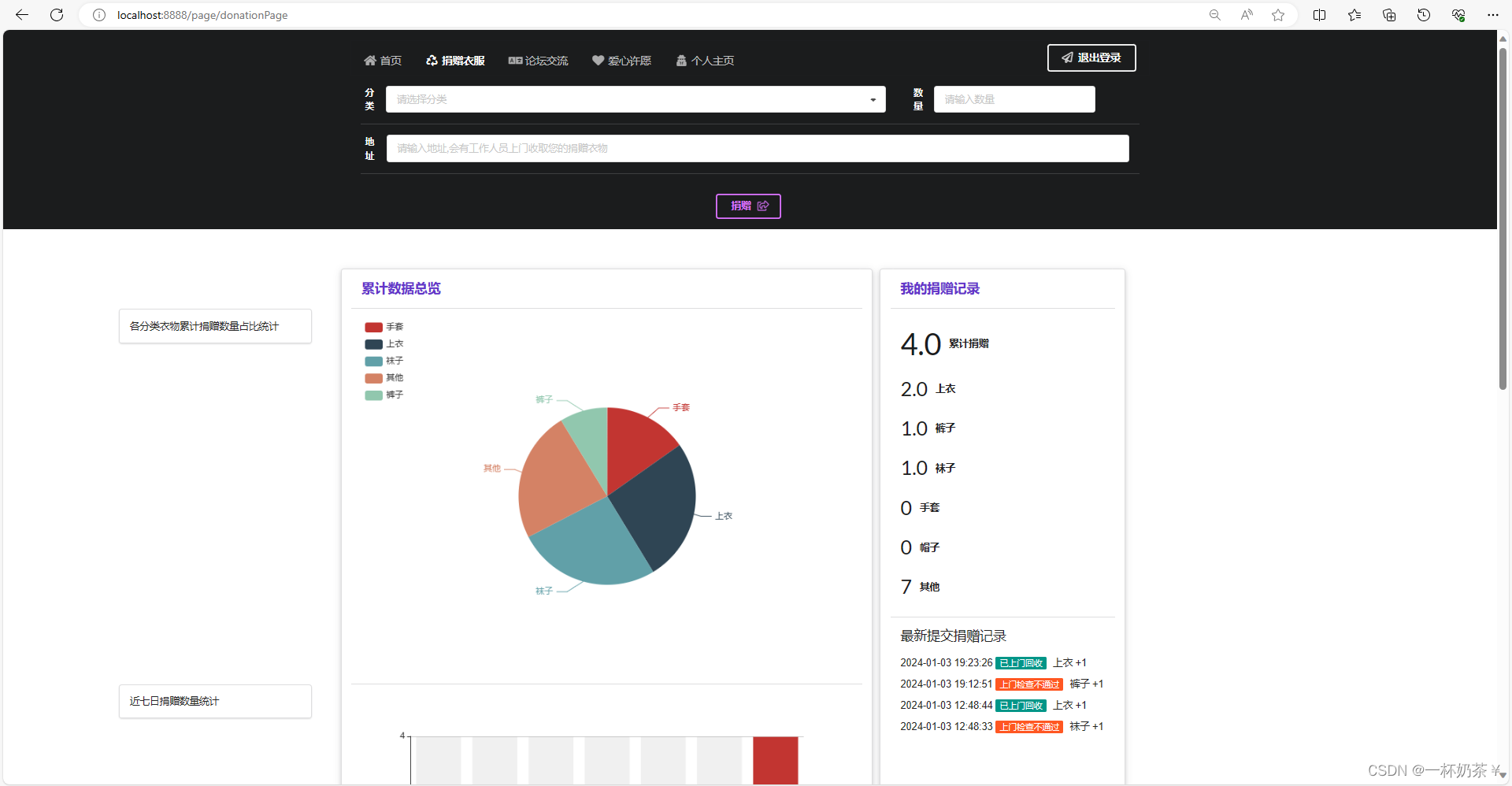This screenshot has width=1512, height=786.
Task: Click the 最新提交捐赠记录 heading
Action: [953, 636]
